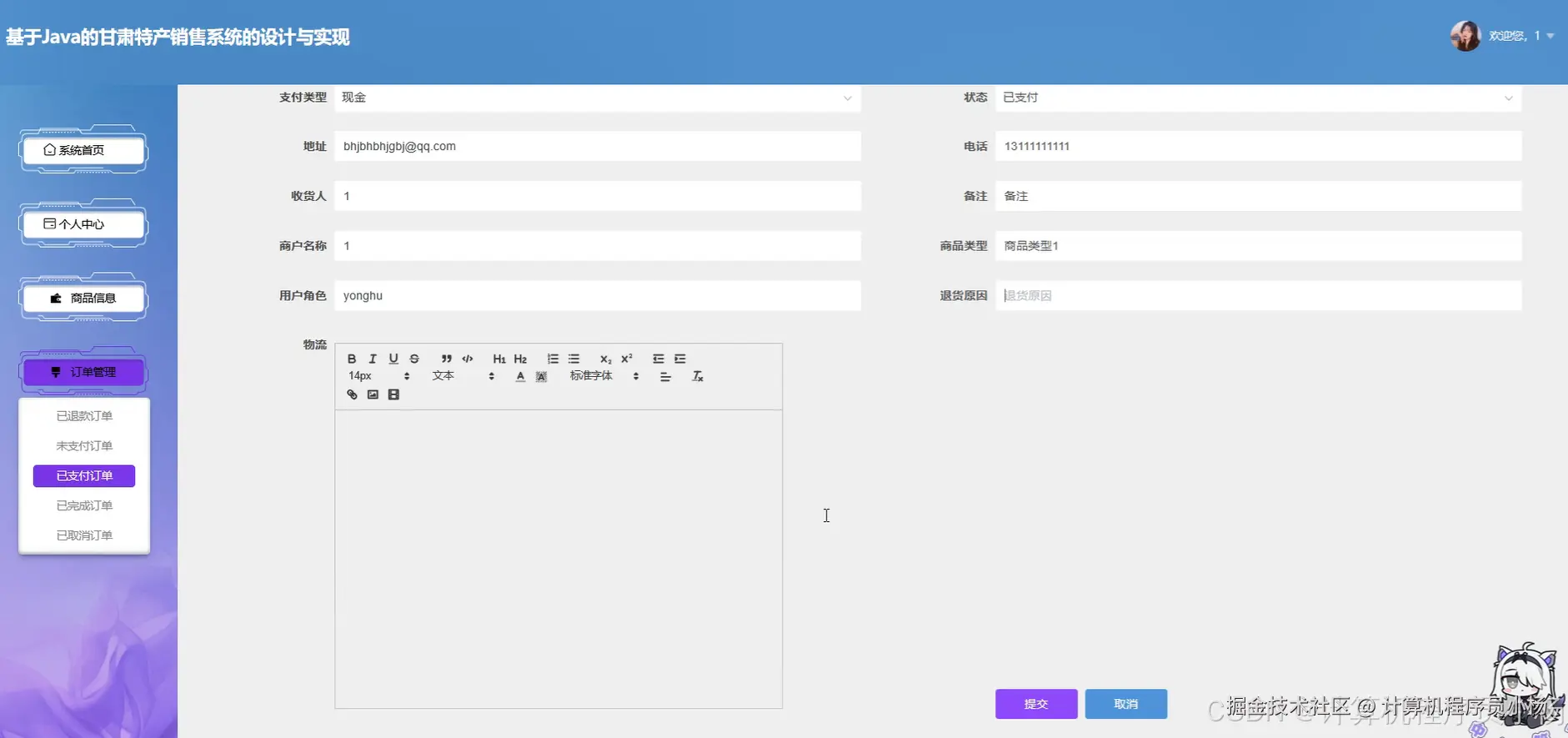Select 已支付订单 in the order submenu
The width and height of the screenshot is (1568, 738).
click(x=84, y=476)
